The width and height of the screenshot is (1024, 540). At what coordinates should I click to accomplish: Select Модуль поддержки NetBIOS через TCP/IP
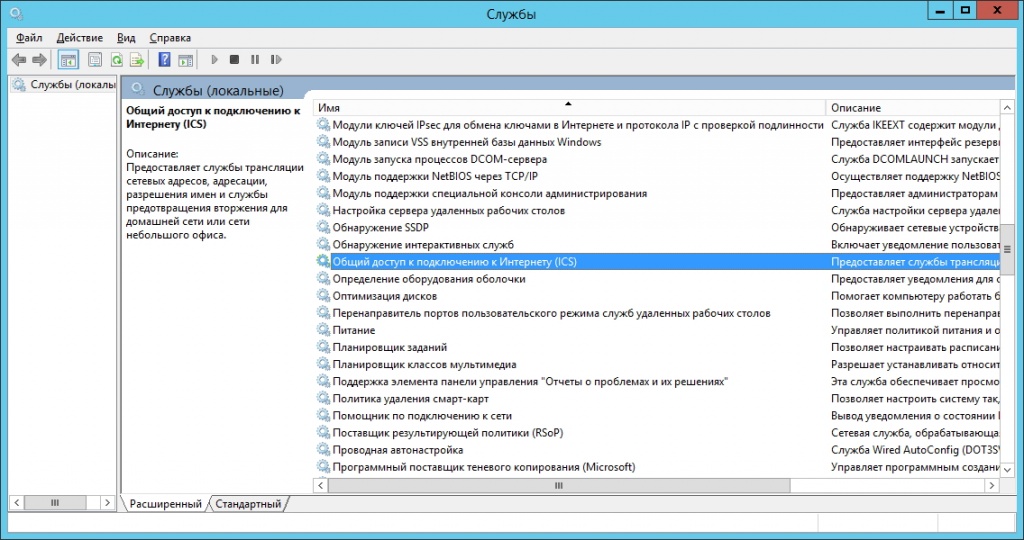point(435,176)
